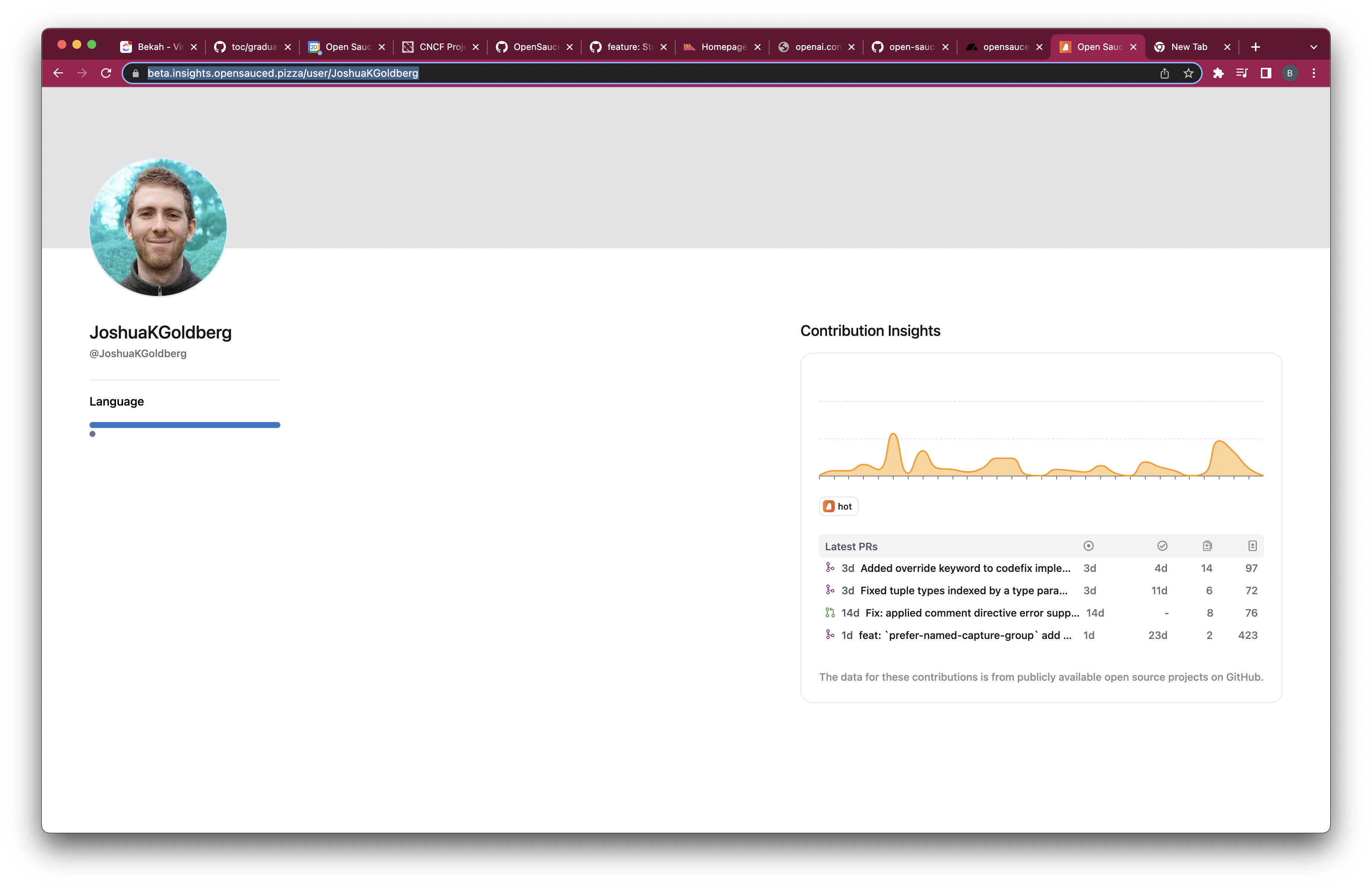Screen dimensions: 1372x888
Task: Click JoshuaKGoldberg's profile avatar photo
Action: [x=158, y=228]
